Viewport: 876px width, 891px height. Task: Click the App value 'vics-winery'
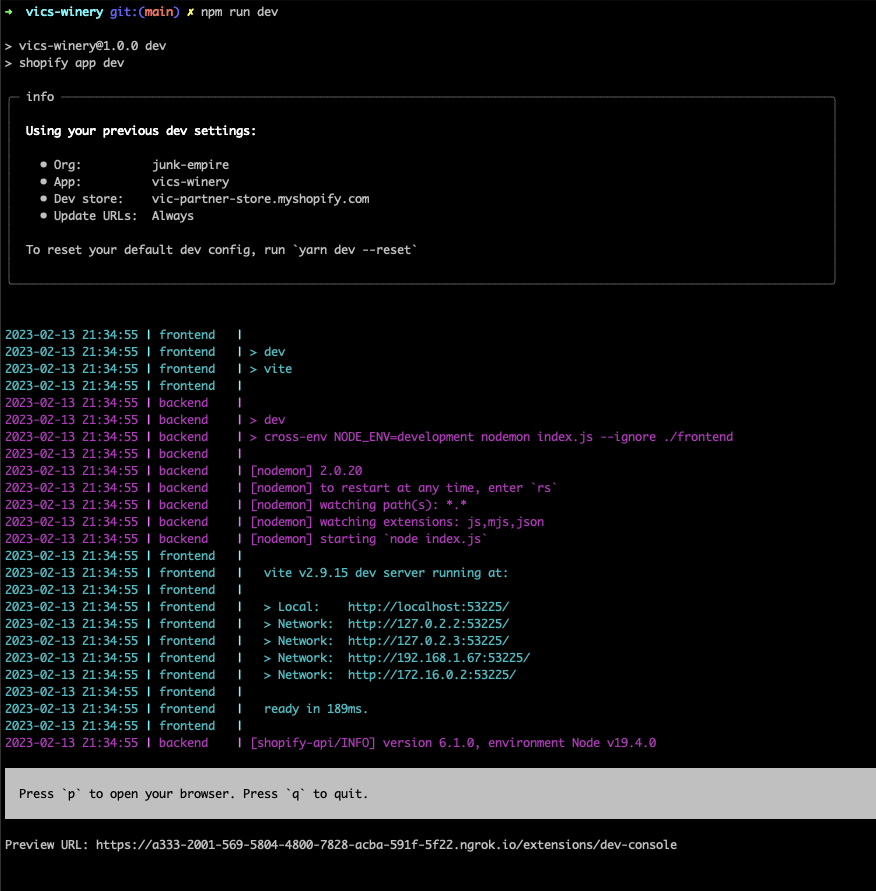pos(190,182)
